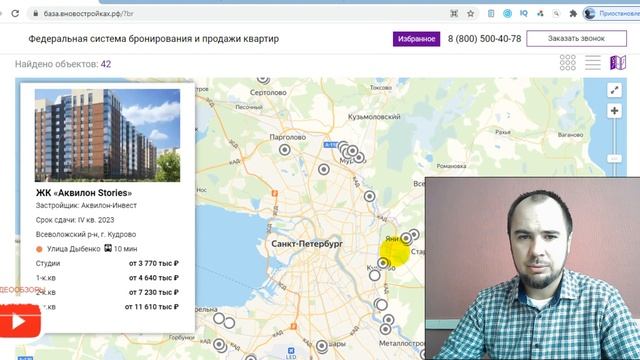640x360 pixels.
Task: Click Застройщик: Аквилон-Инвест text
Action: click(86, 205)
